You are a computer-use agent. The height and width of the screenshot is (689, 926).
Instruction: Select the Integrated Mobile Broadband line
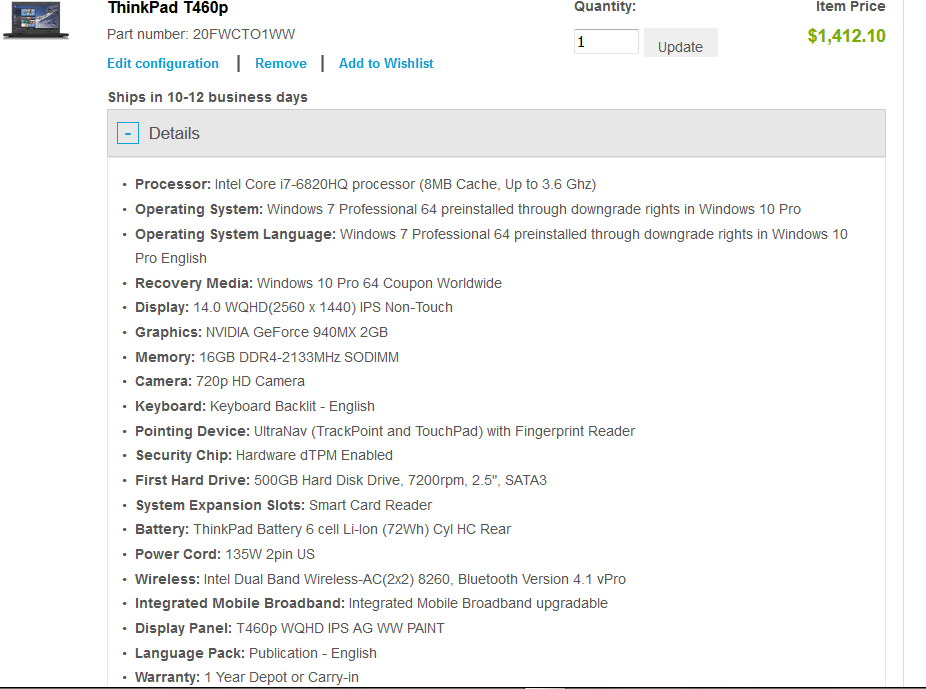point(371,603)
